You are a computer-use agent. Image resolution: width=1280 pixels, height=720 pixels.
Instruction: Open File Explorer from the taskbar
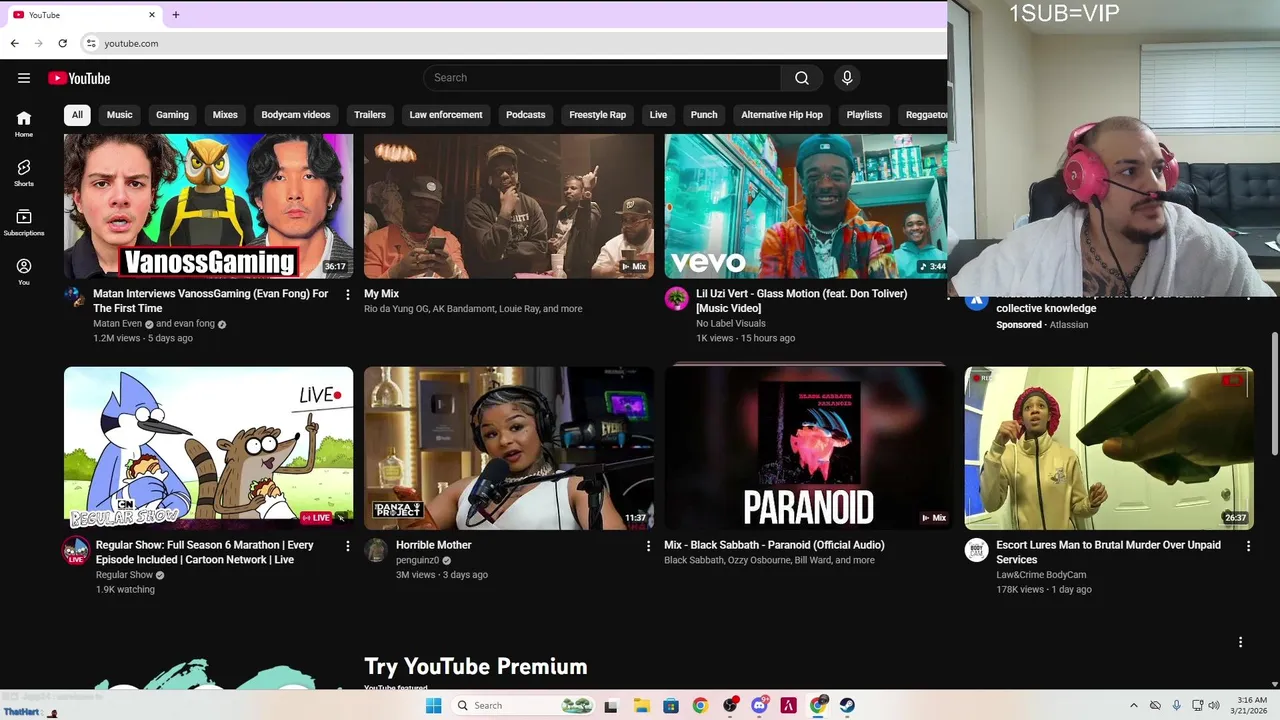pos(641,705)
